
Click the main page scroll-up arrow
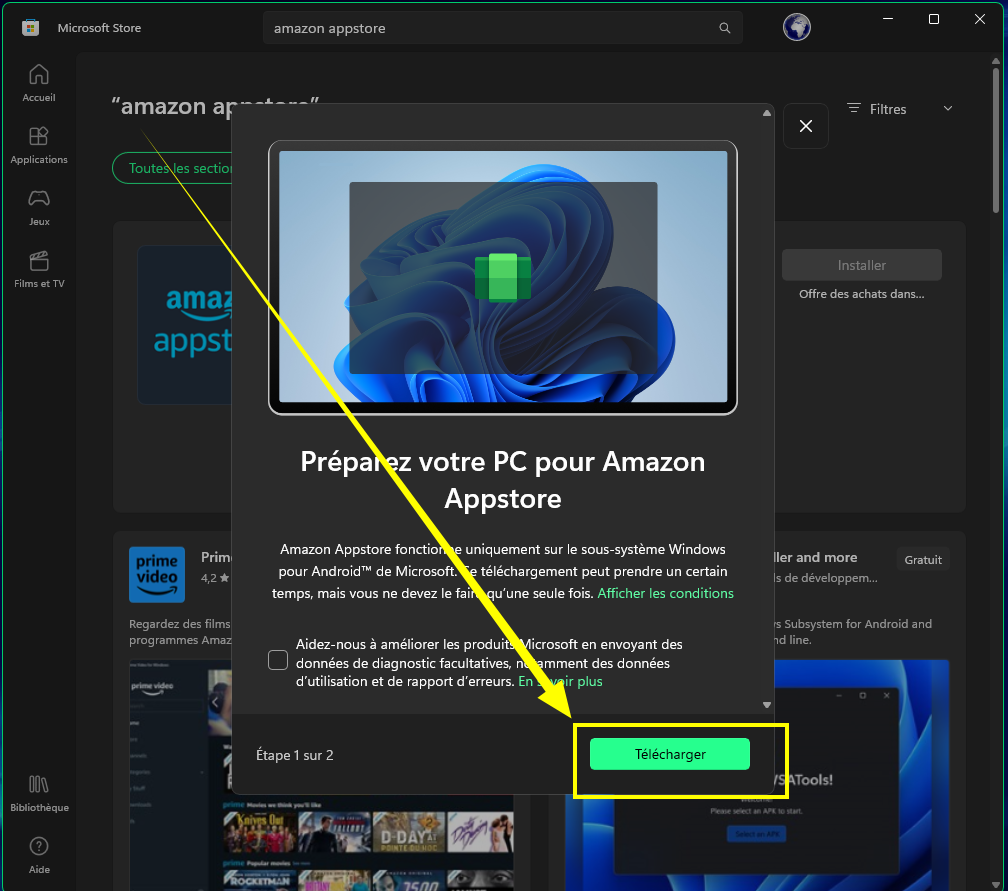tap(996, 61)
